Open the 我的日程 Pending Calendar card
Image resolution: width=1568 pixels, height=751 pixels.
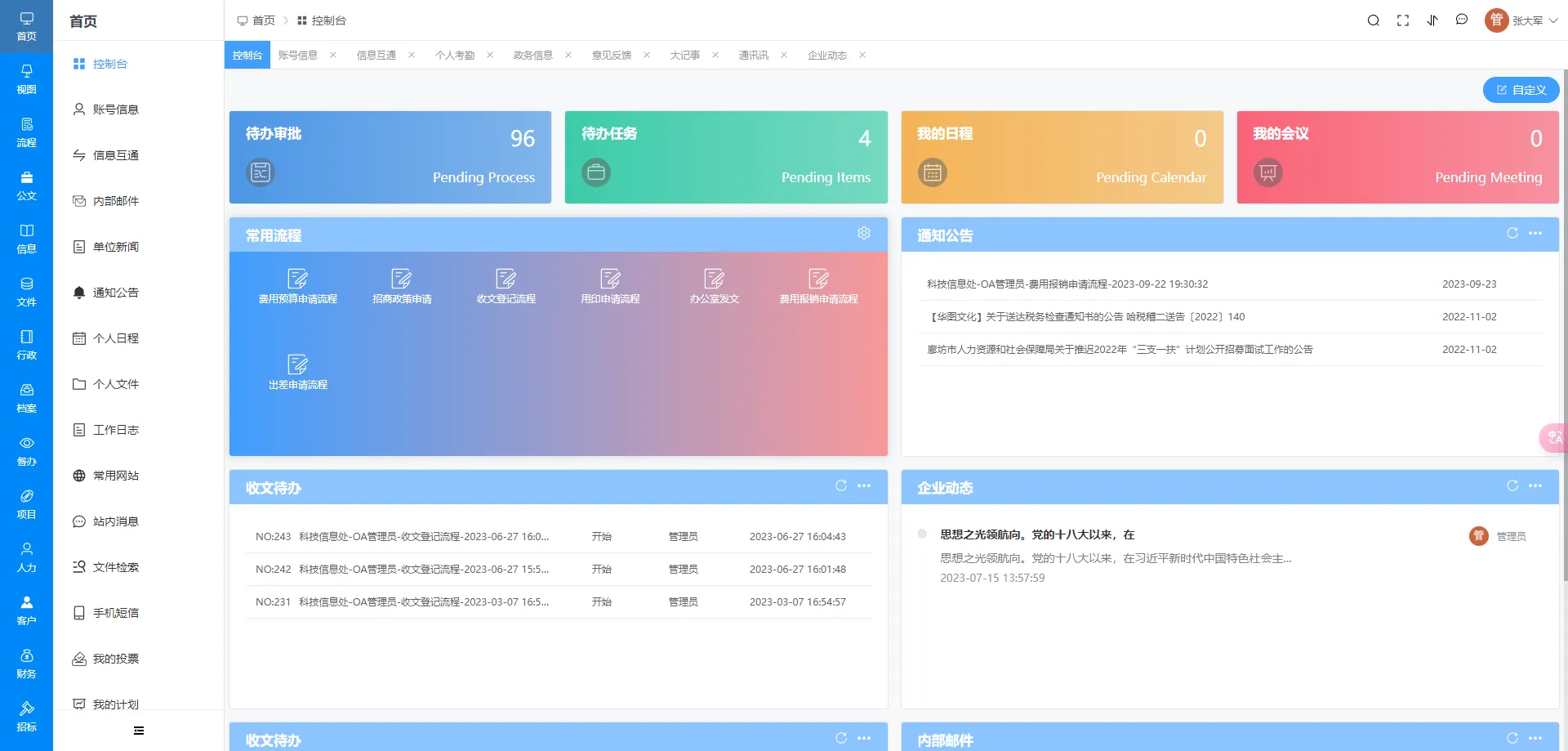(x=1062, y=157)
